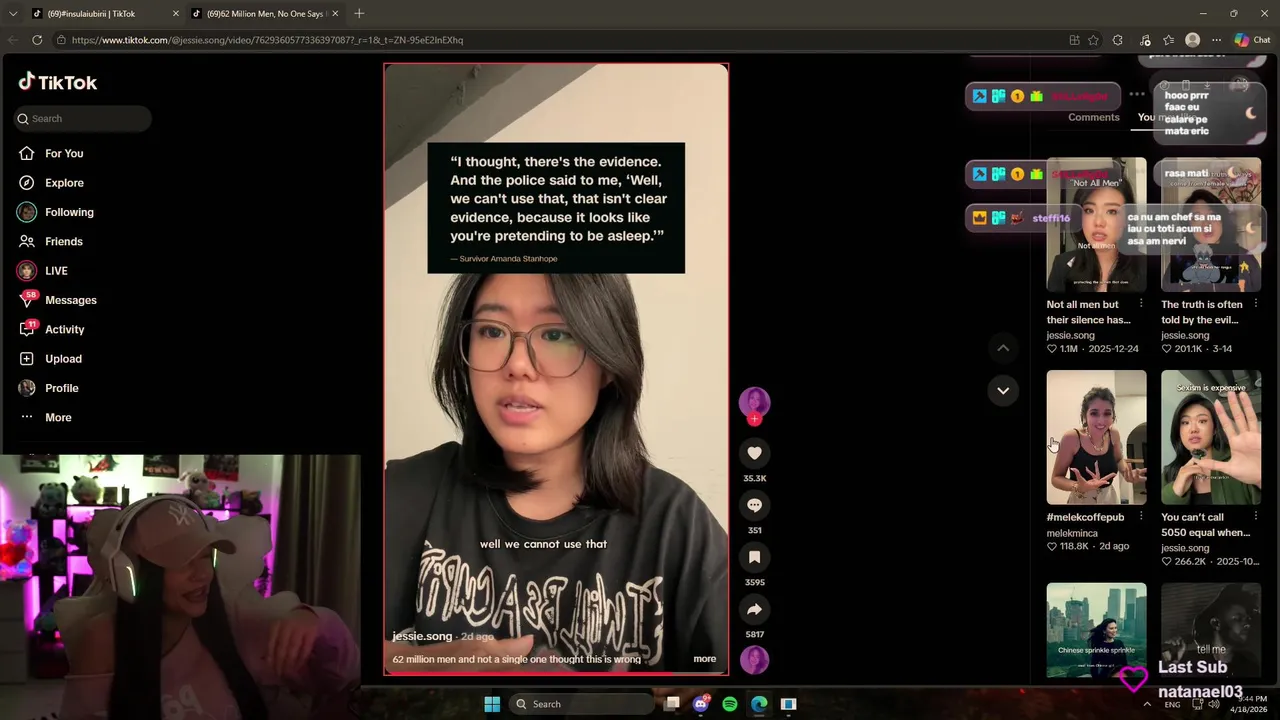Open Microsoft Edge from taskbar
The height and width of the screenshot is (720, 1280).
coord(759,704)
